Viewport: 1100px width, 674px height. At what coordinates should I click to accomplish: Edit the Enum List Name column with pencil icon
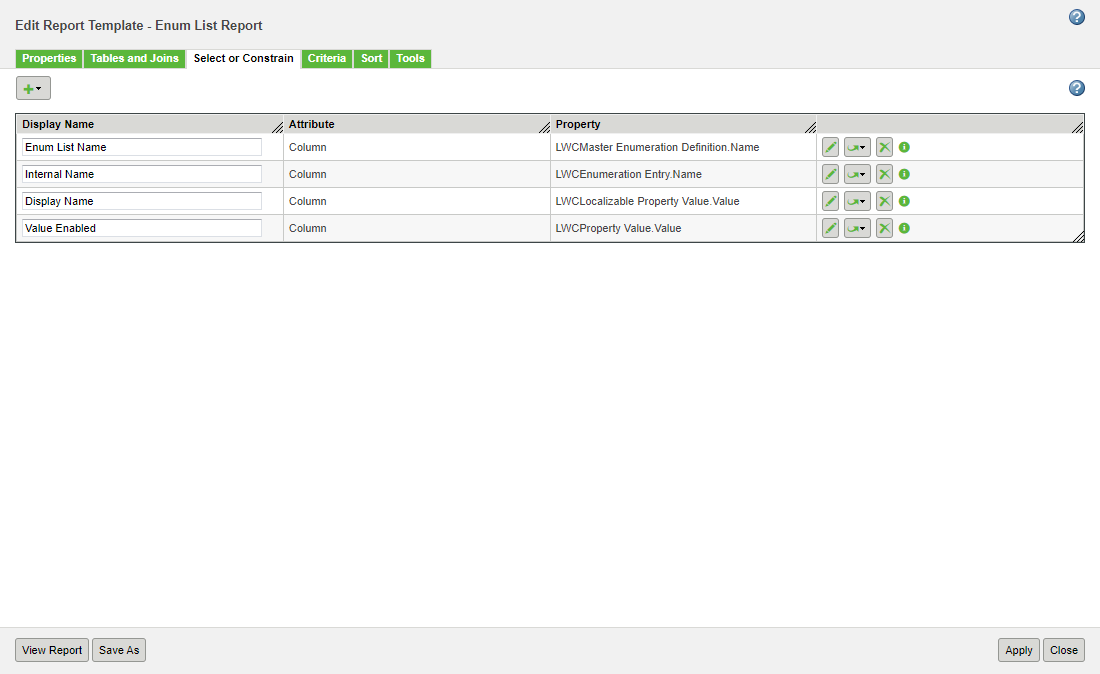click(x=830, y=146)
